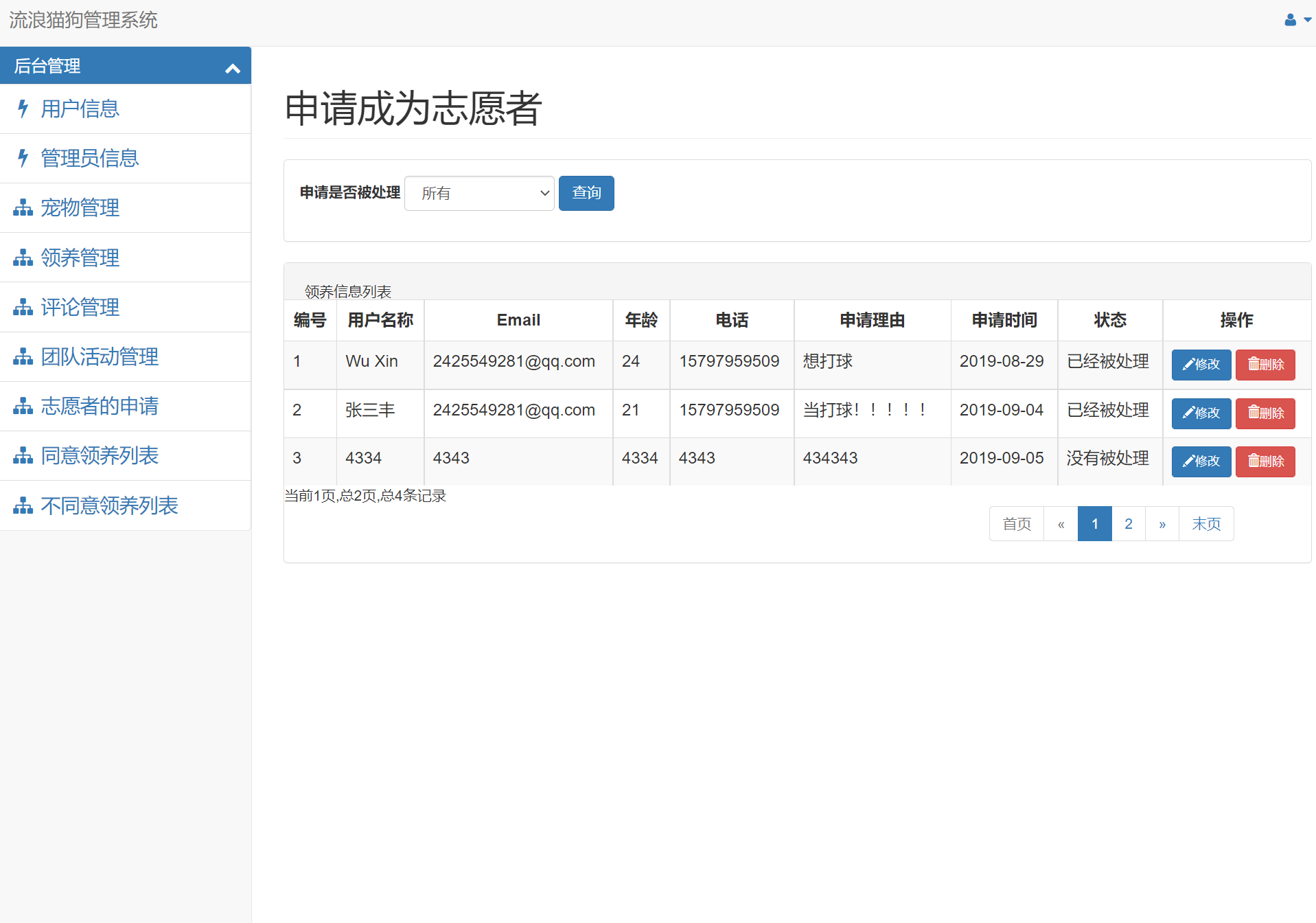
Task: Click the lightning icon beside 用户信息
Action: coord(23,109)
